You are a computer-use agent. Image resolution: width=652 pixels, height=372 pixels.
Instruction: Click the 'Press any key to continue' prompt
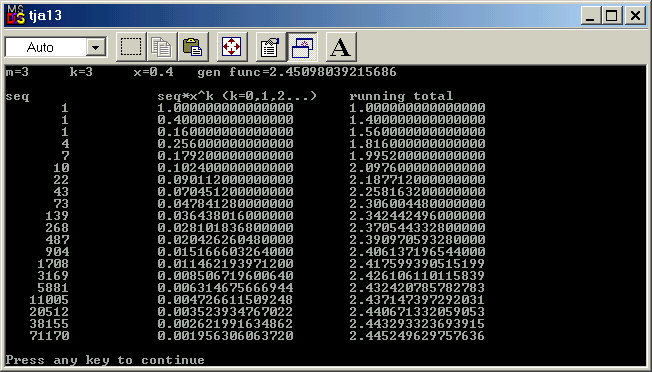(x=105, y=360)
